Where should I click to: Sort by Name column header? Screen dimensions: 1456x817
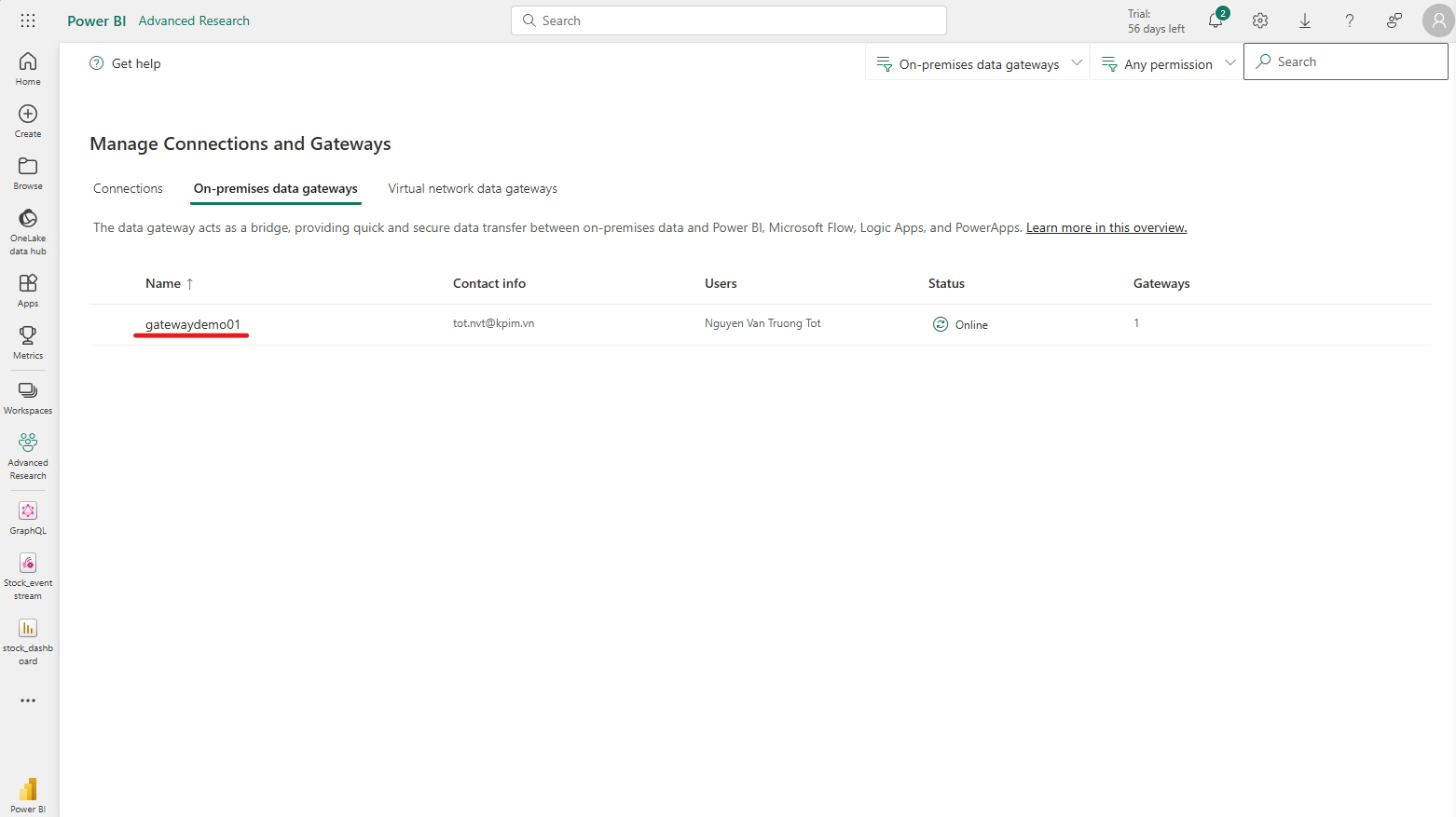coord(169,283)
